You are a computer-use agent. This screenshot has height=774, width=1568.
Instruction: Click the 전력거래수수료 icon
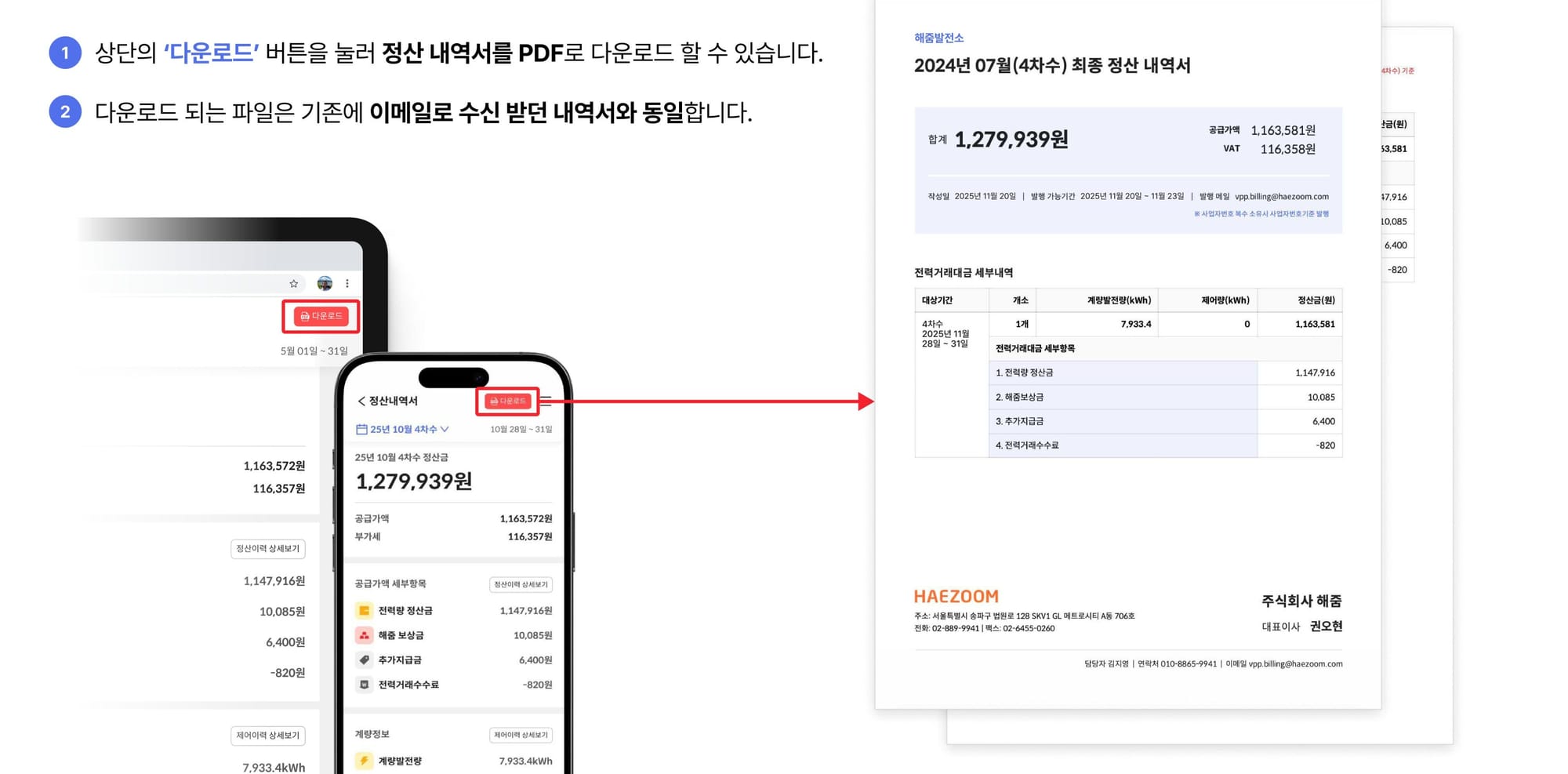pyautogui.click(x=364, y=685)
